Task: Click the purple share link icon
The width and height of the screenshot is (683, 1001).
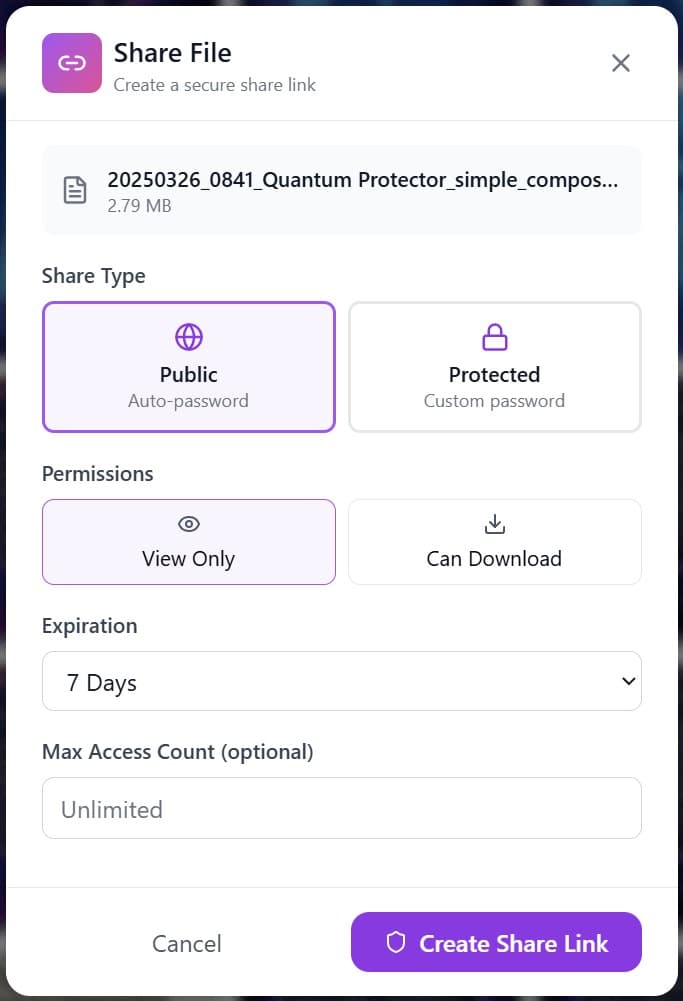Action: pyautogui.click(x=71, y=62)
